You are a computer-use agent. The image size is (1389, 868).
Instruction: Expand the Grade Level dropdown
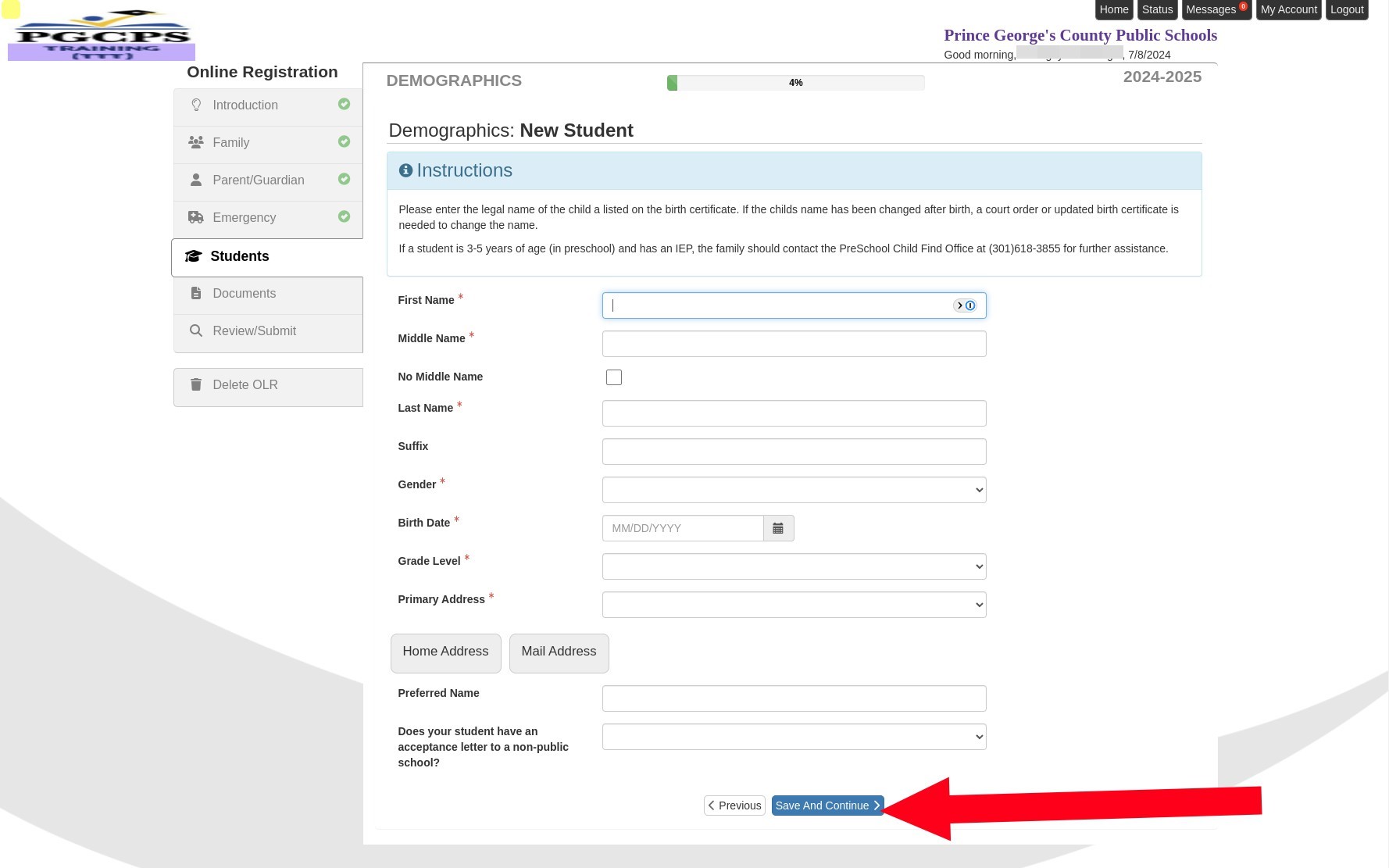point(794,566)
